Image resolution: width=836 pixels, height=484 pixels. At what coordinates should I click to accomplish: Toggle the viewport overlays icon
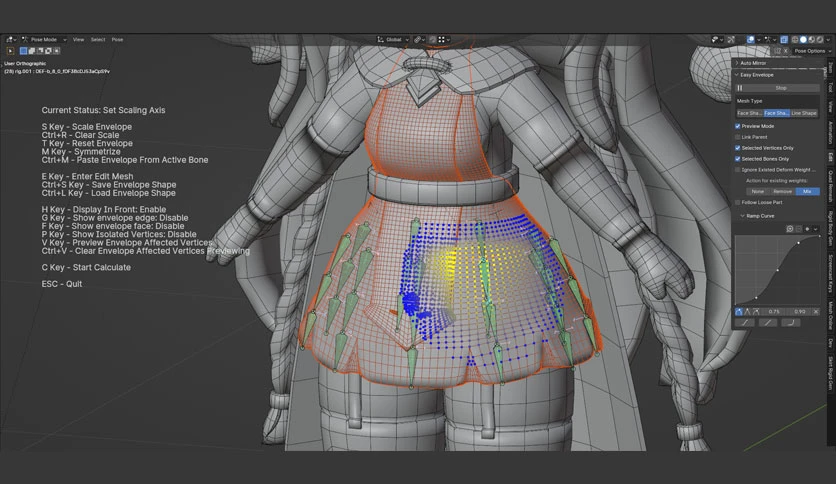pos(751,40)
